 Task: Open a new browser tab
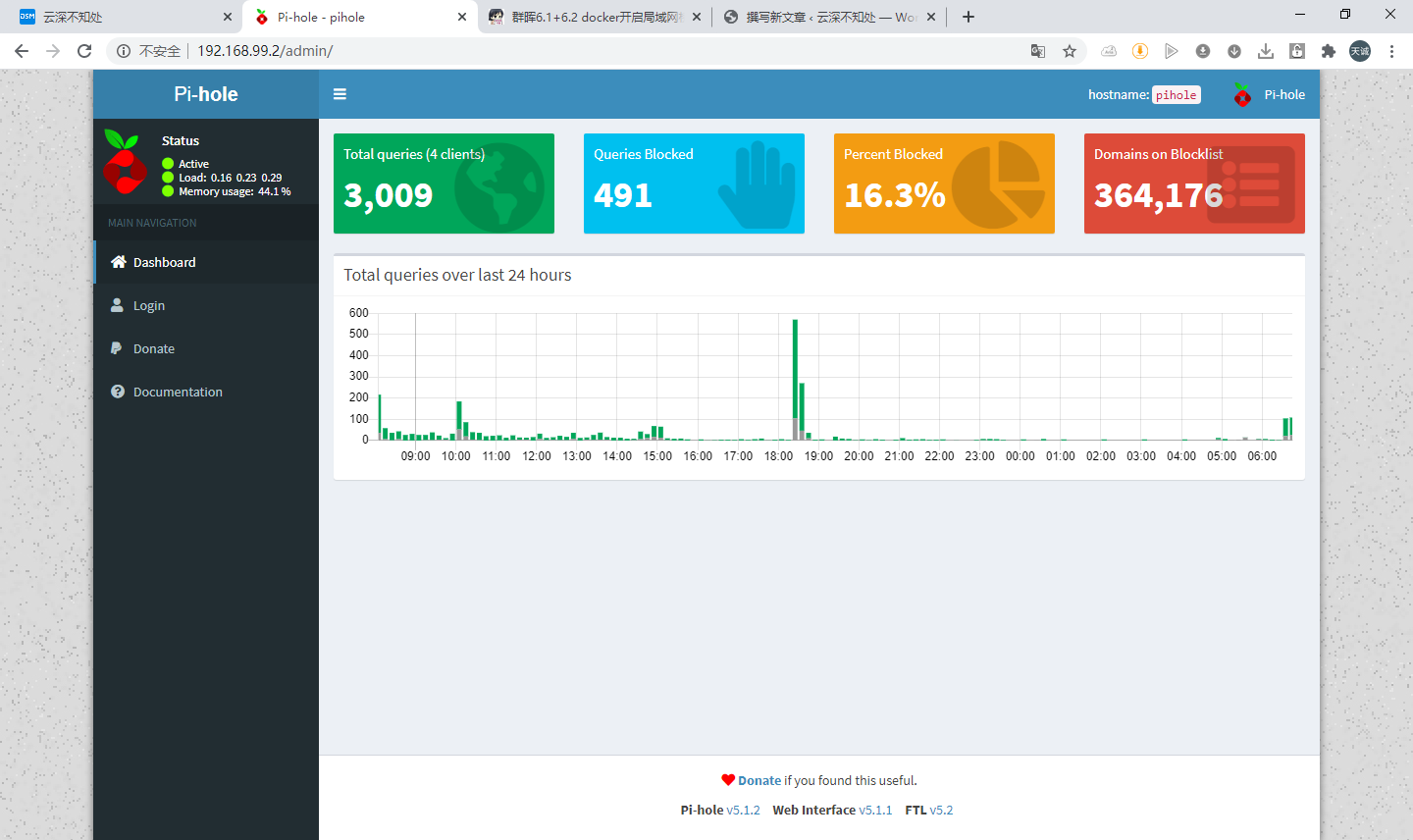click(968, 17)
